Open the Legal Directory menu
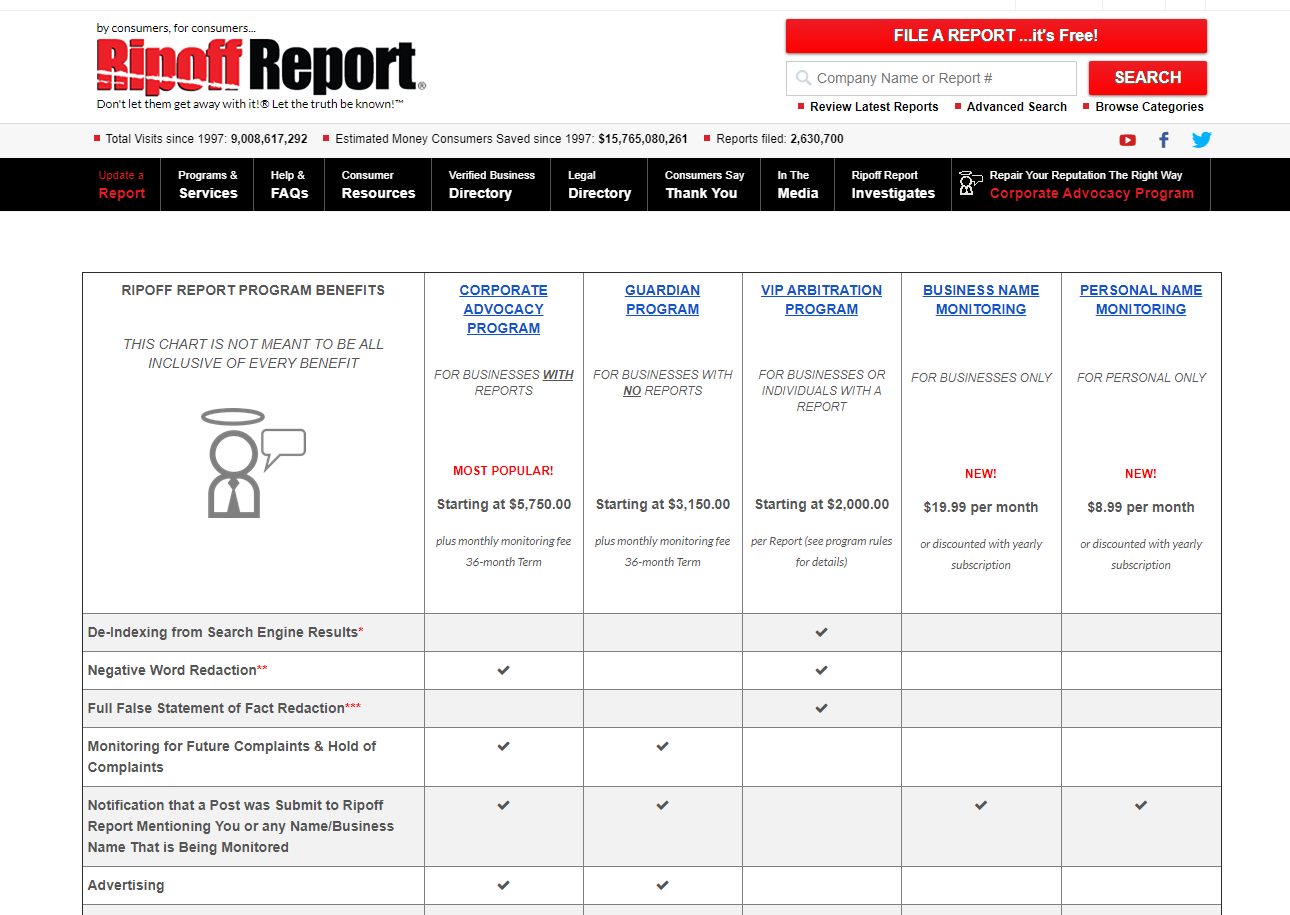The width and height of the screenshot is (1290, 915). [x=599, y=184]
